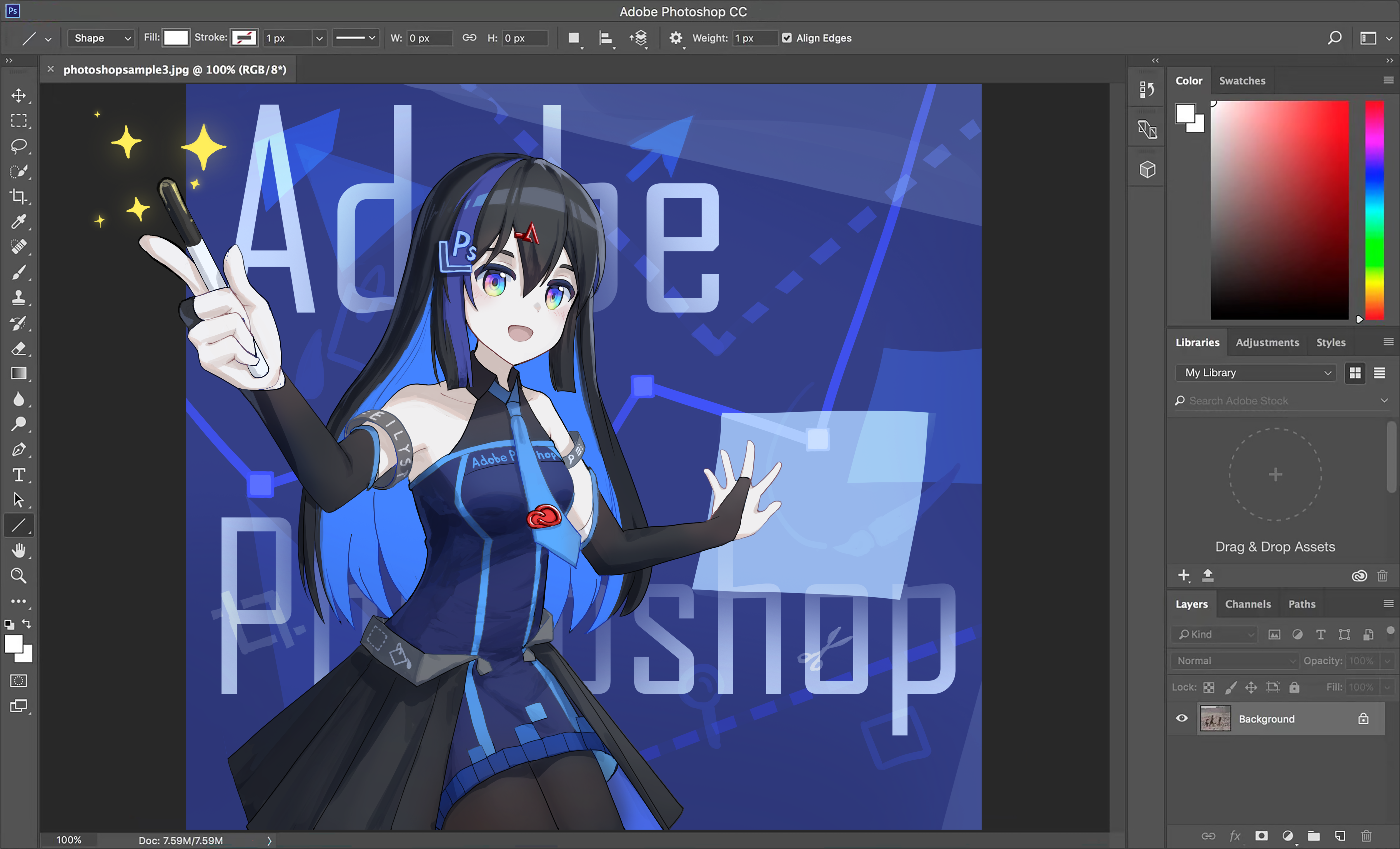The height and width of the screenshot is (849, 1400).
Task: Toggle link between width and height
Action: (469, 38)
